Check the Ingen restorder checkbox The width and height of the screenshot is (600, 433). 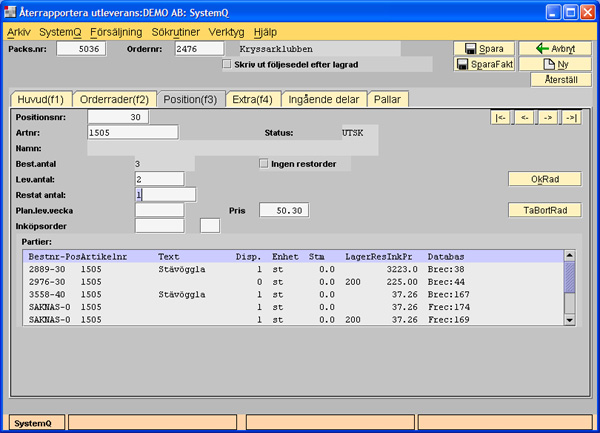pos(264,164)
